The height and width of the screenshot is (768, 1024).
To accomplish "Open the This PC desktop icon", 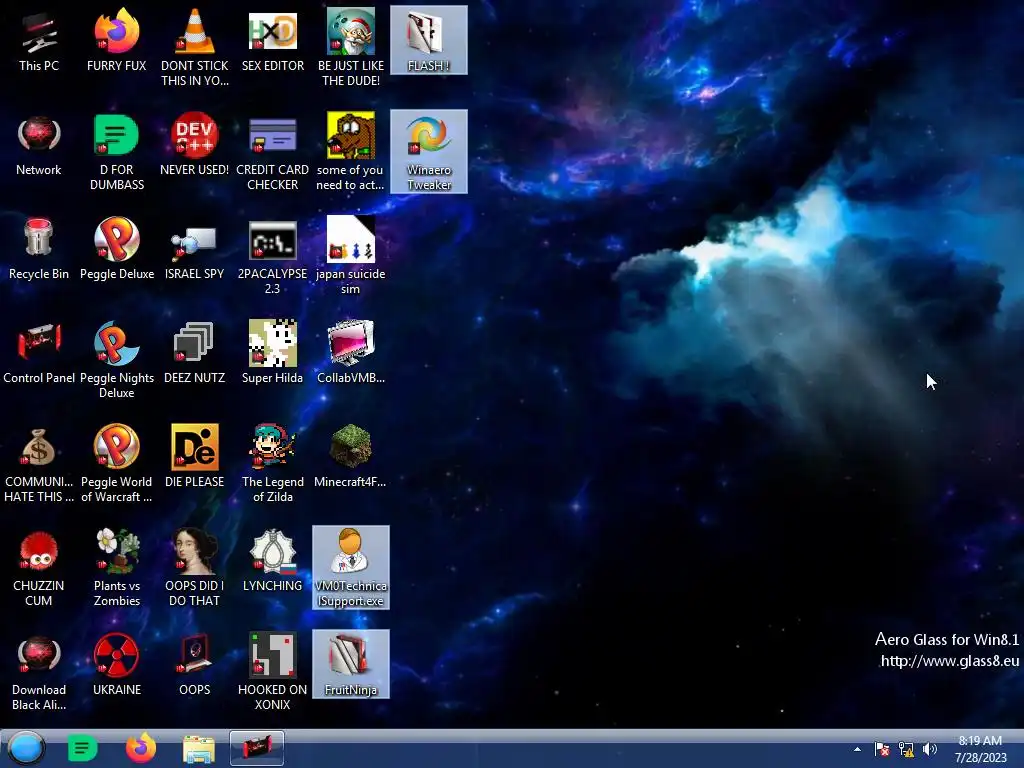I will click(39, 40).
